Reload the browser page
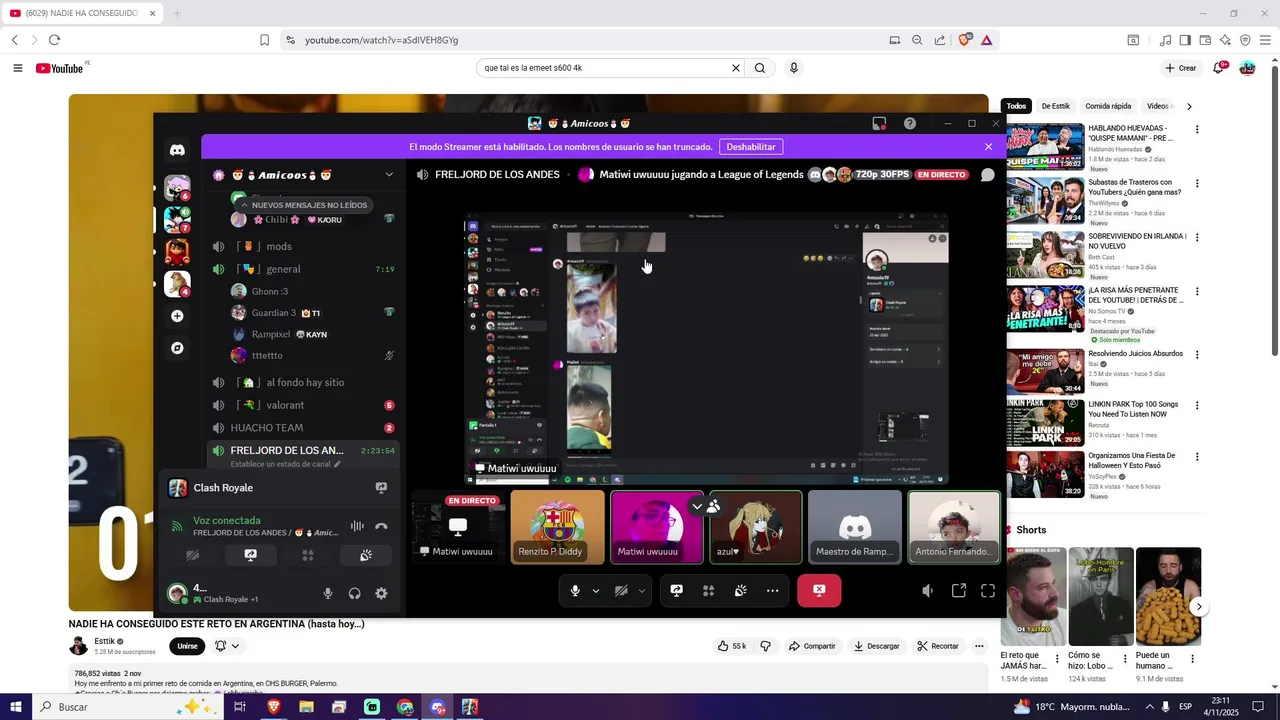 [54, 40]
